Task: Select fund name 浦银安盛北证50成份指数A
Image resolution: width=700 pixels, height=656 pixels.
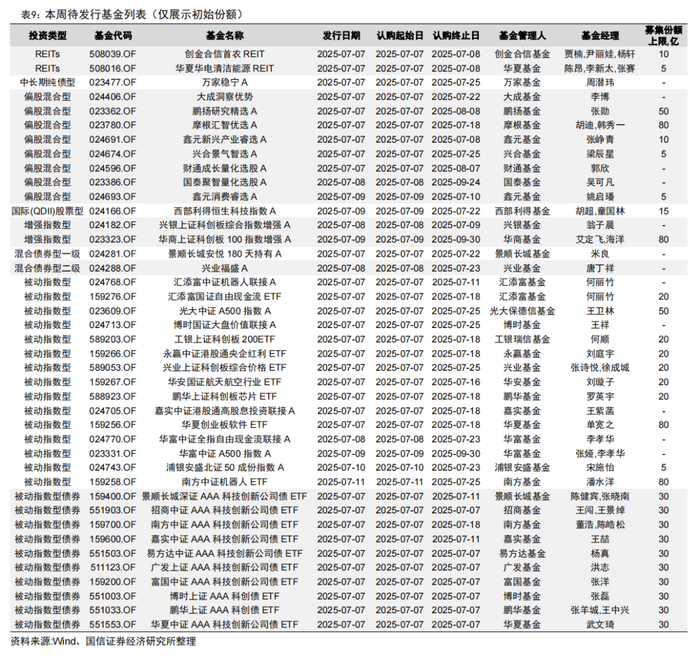Action: coord(225,468)
